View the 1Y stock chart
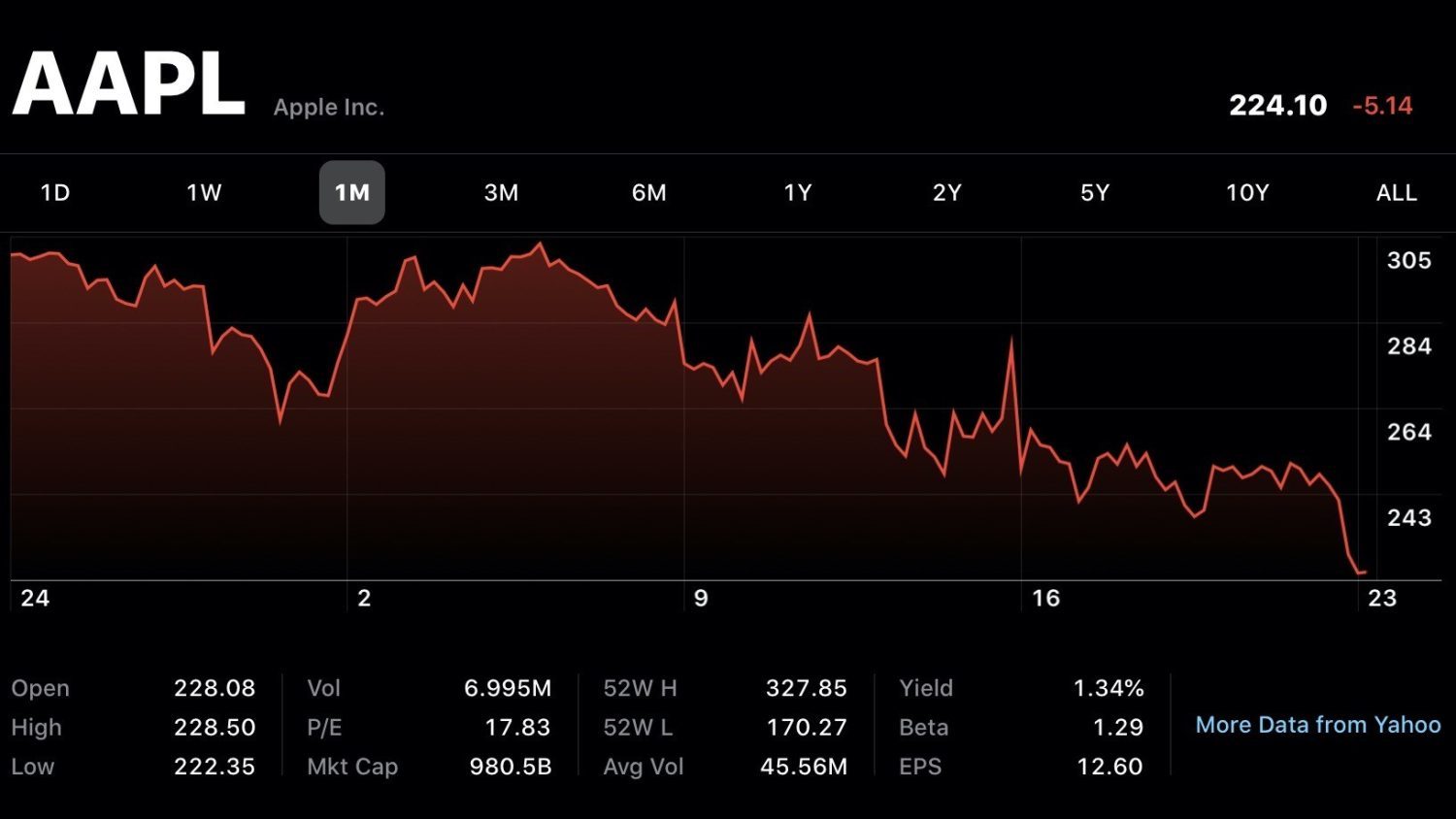The width and height of the screenshot is (1456, 819). tap(797, 192)
